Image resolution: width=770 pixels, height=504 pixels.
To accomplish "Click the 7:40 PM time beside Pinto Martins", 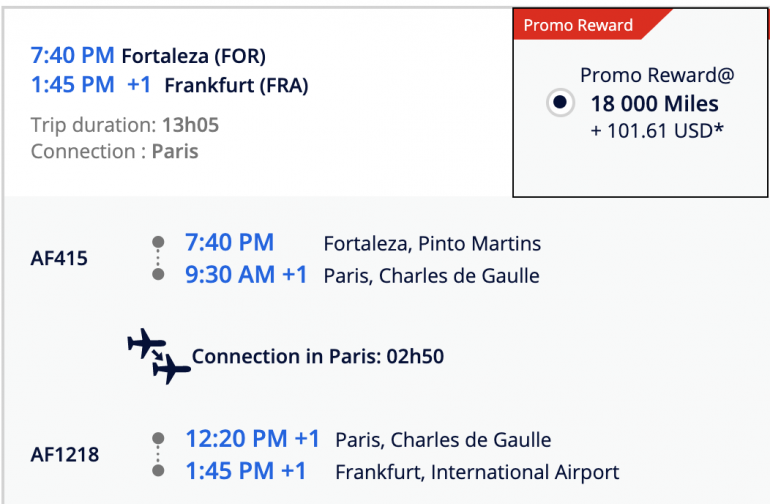I will tap(229, 242).
